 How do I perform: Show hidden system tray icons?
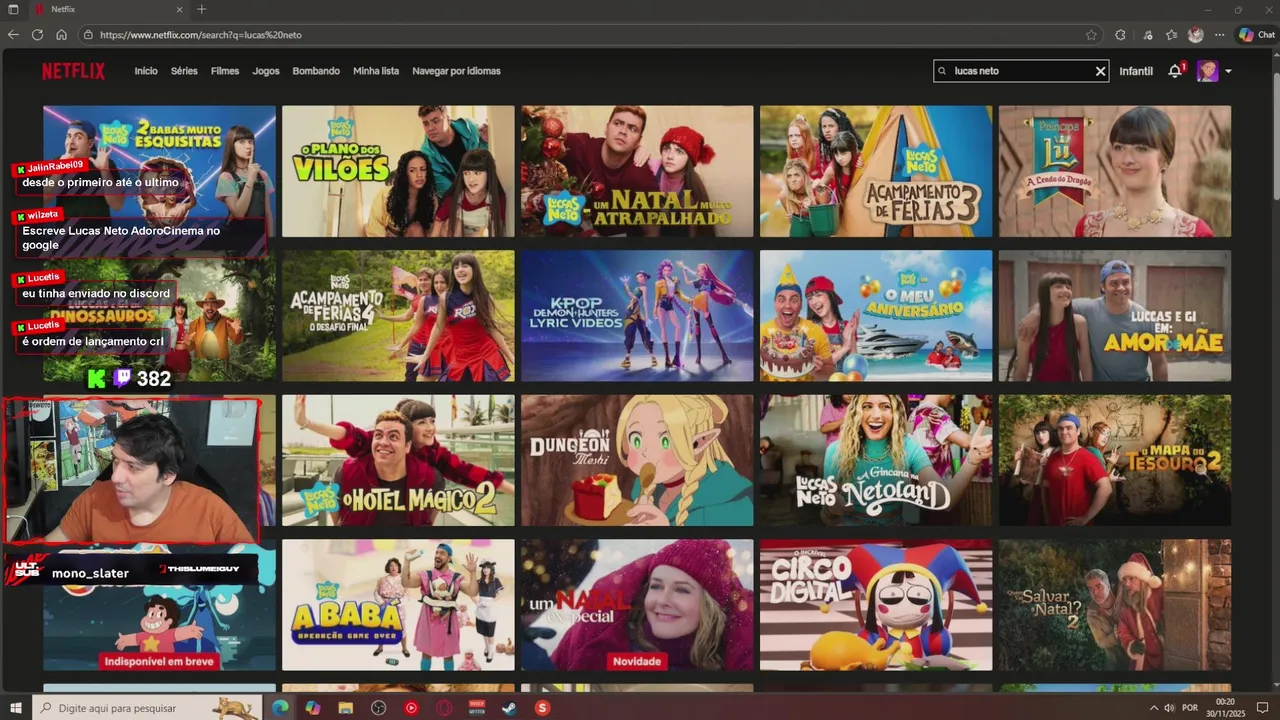[1155, 708]
